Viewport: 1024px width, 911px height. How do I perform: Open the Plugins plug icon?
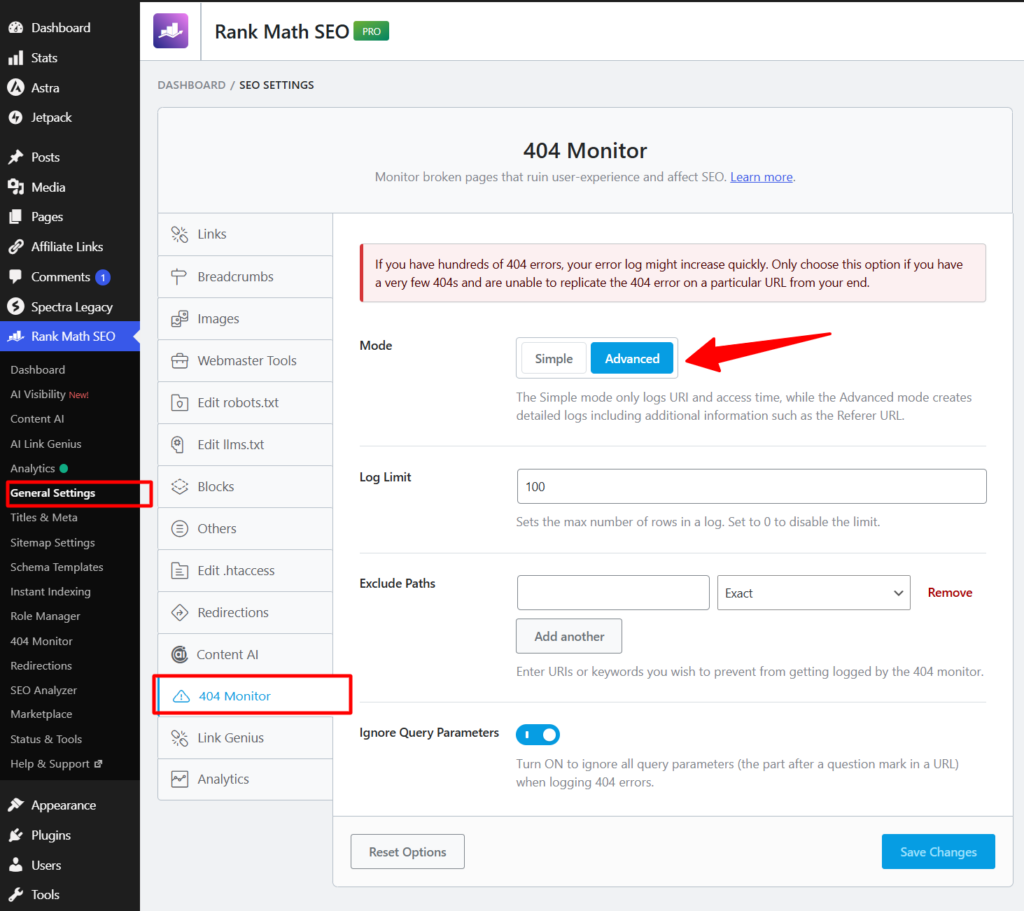point(16,835)
